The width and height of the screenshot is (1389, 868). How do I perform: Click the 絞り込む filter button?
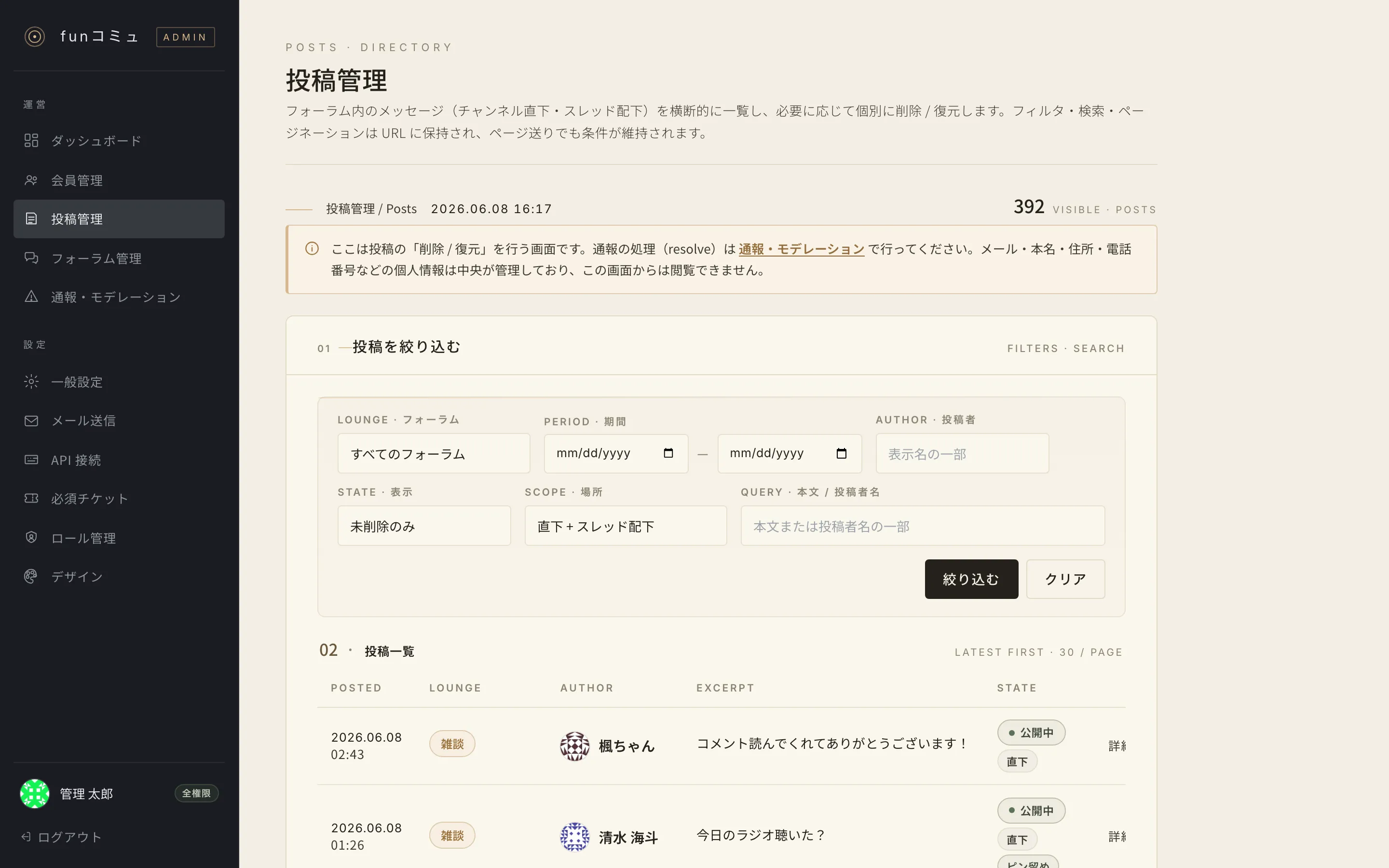[971, 579]
